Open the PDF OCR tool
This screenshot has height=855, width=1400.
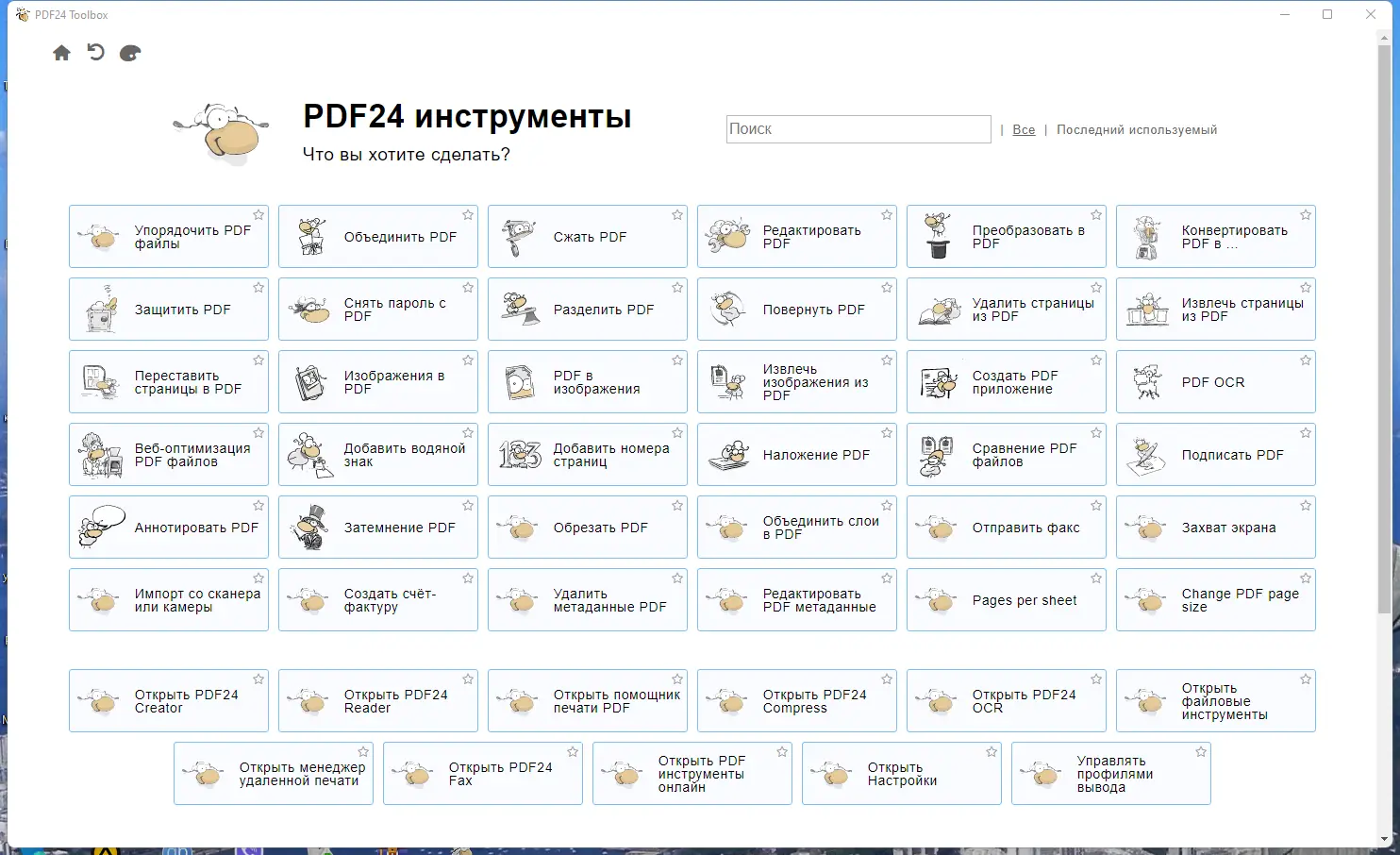1215,381
